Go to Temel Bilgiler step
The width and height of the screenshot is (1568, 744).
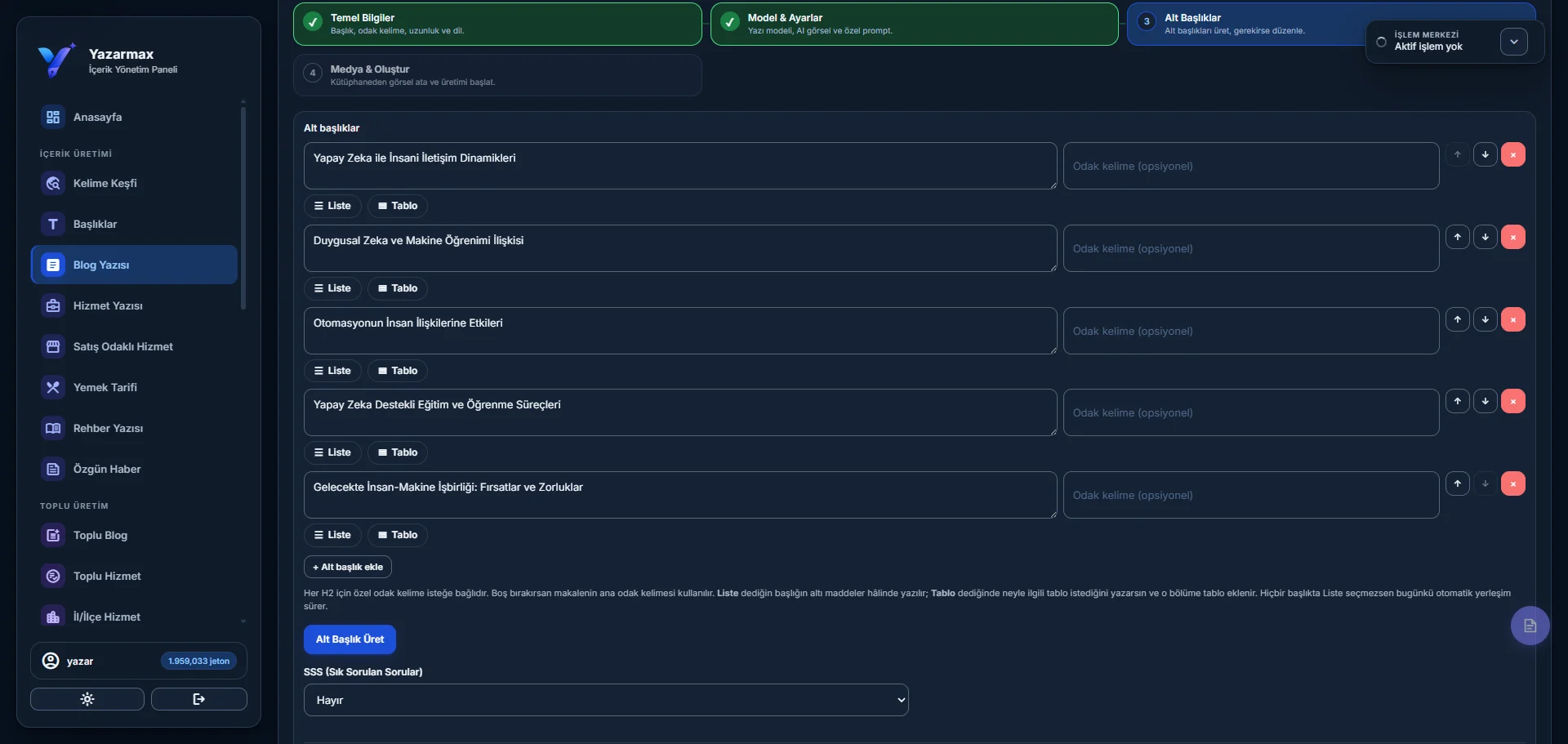(497, 24)
